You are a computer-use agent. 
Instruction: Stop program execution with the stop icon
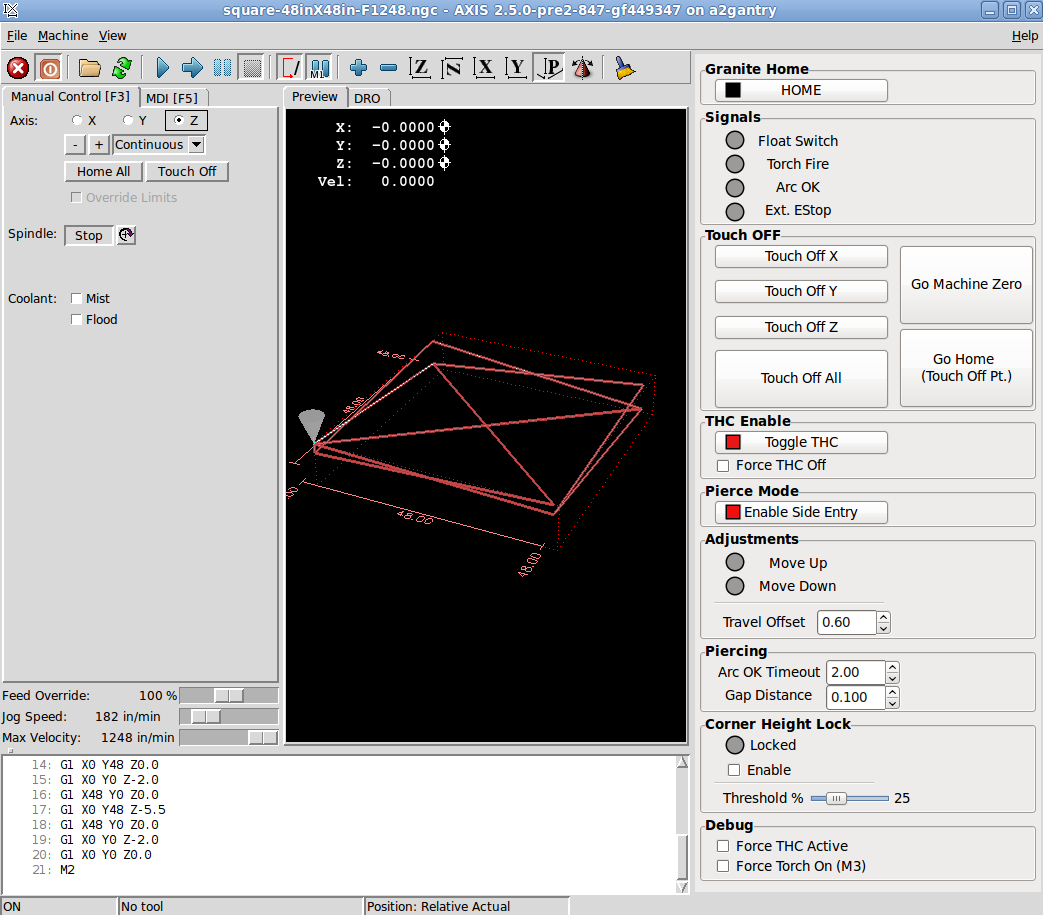point(252,68)
